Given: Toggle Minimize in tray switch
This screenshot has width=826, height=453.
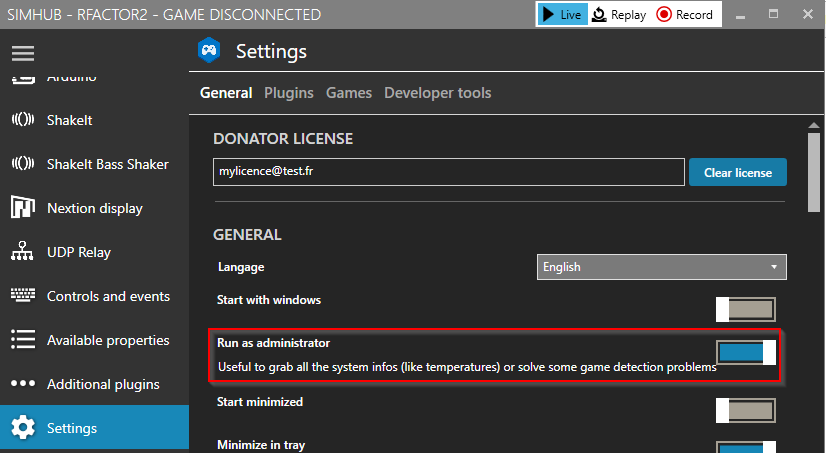Looking at the screenshot, I should (x=745, y=447).
